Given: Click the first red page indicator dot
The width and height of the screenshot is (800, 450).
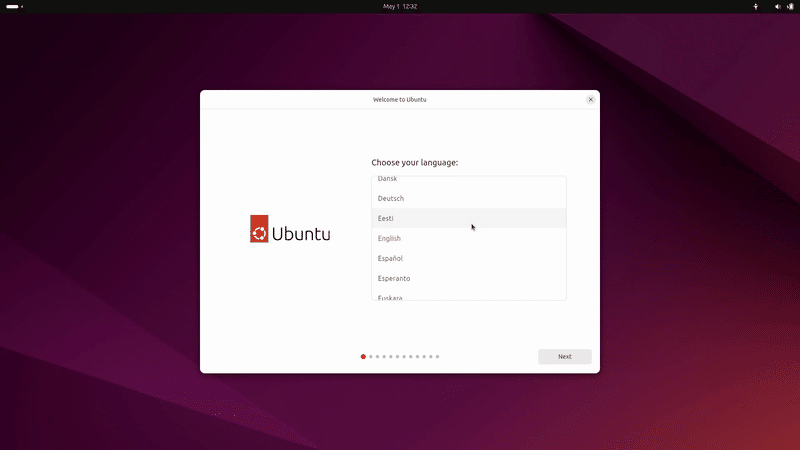Looking at the screenshot, I should click(x=363, y=357).
